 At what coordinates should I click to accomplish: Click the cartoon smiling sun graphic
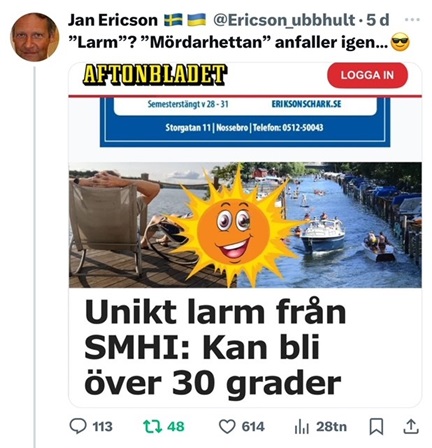233,228
